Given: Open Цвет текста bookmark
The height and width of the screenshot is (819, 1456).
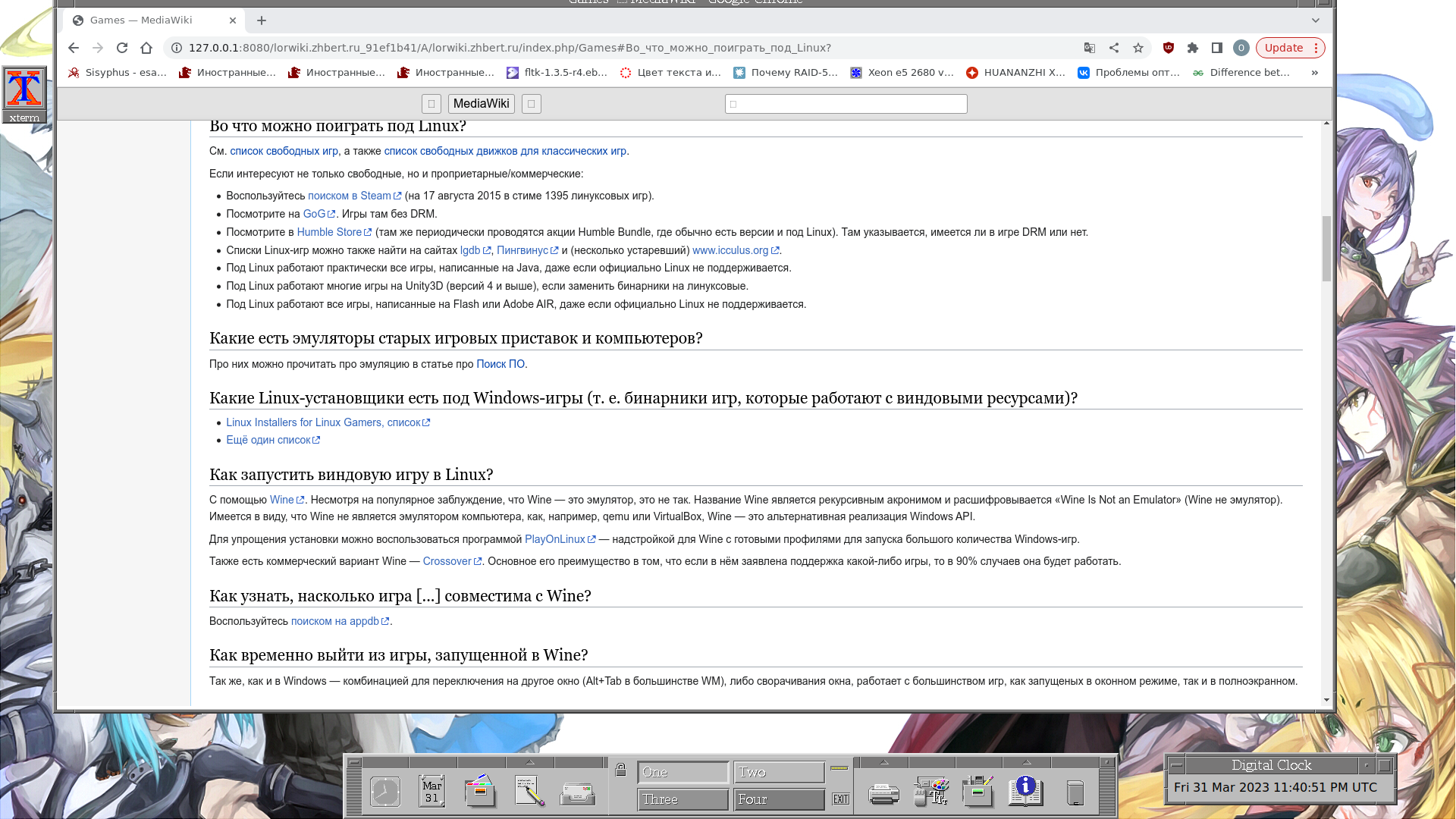Looking at the screenshot, I should point(670,73).
